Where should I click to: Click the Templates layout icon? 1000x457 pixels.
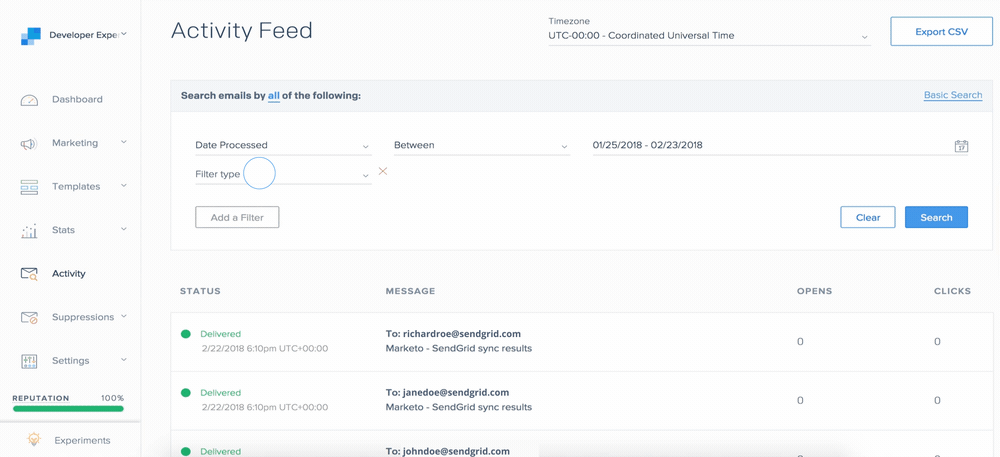coord(29,187)
